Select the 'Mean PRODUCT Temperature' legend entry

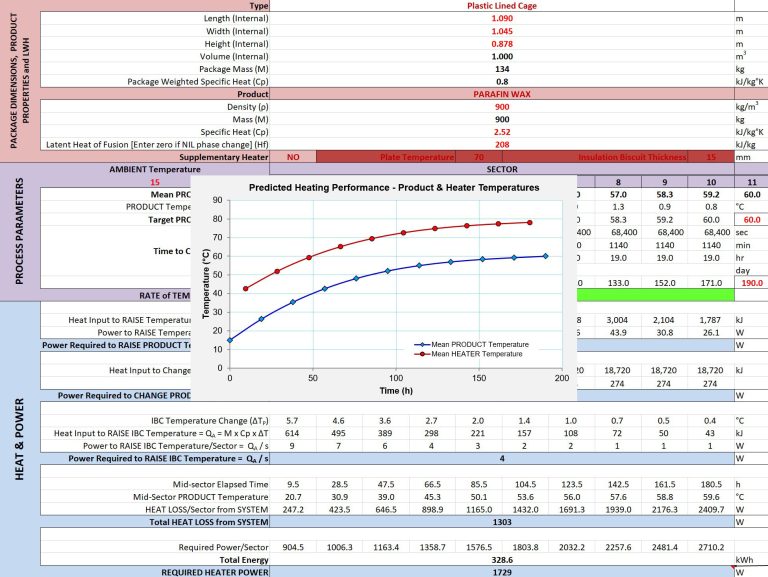pyautogui.click(x=472, y=344)
